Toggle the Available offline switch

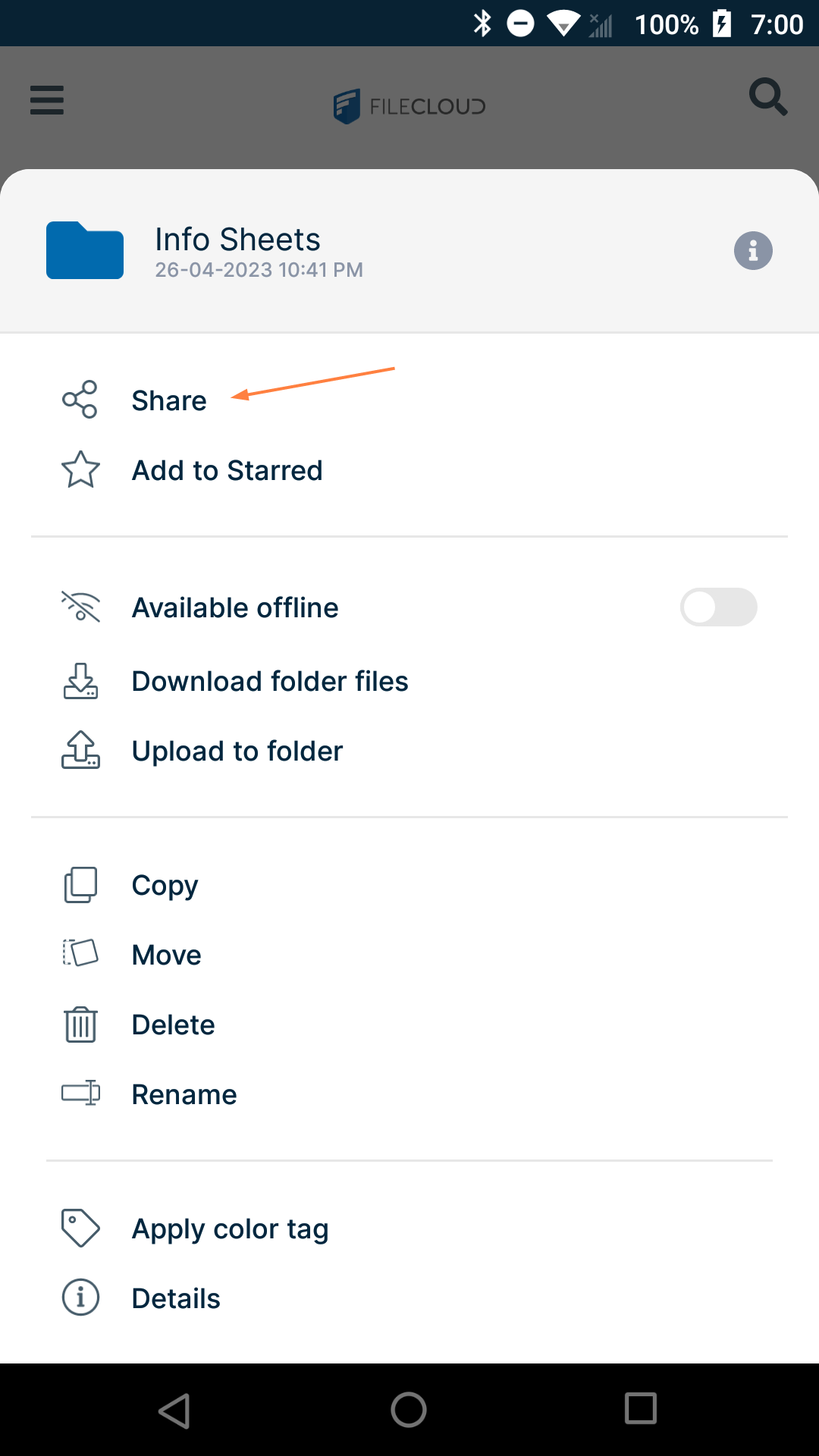pyautogui.click(x=718, y=607)
